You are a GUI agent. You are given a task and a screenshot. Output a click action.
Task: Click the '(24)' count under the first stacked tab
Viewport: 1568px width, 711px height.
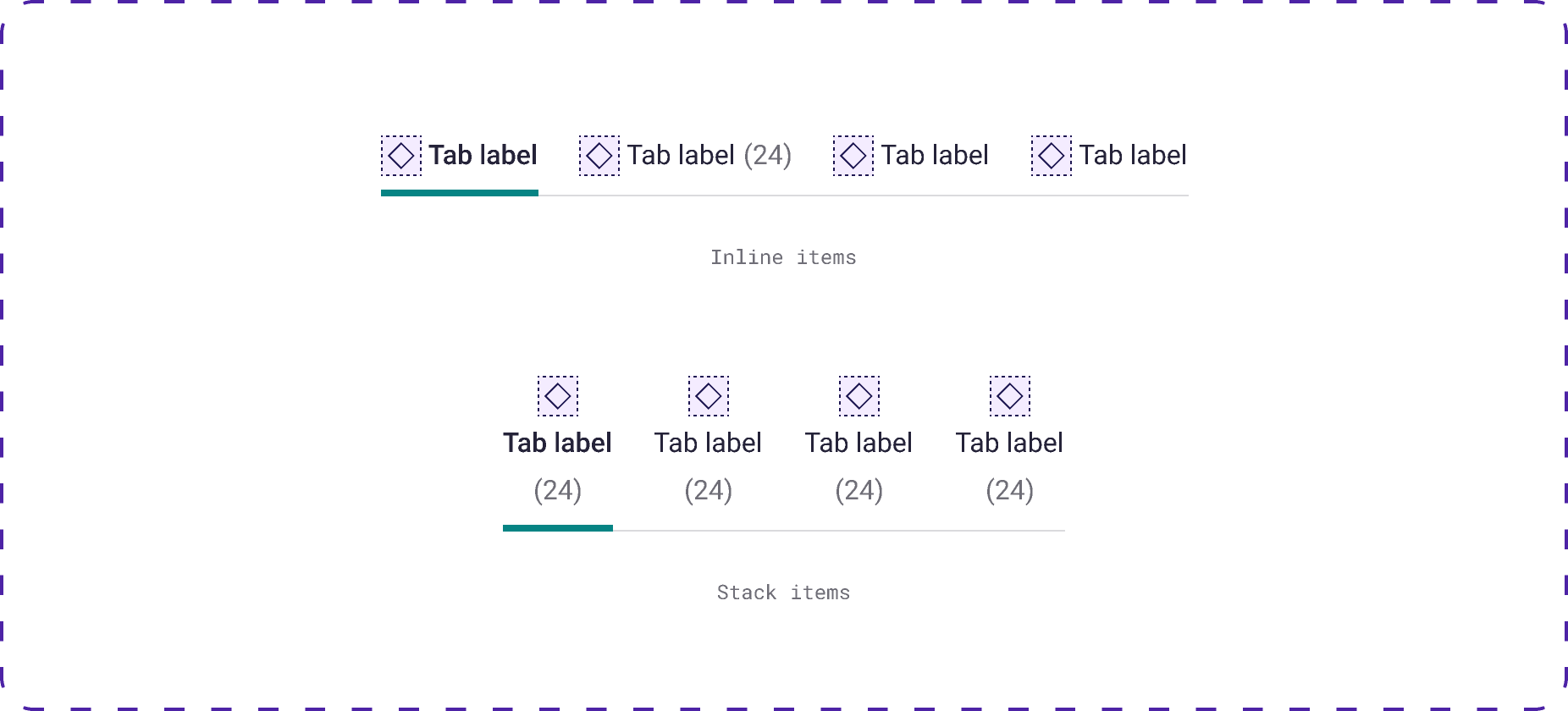(x=558, y=490)
